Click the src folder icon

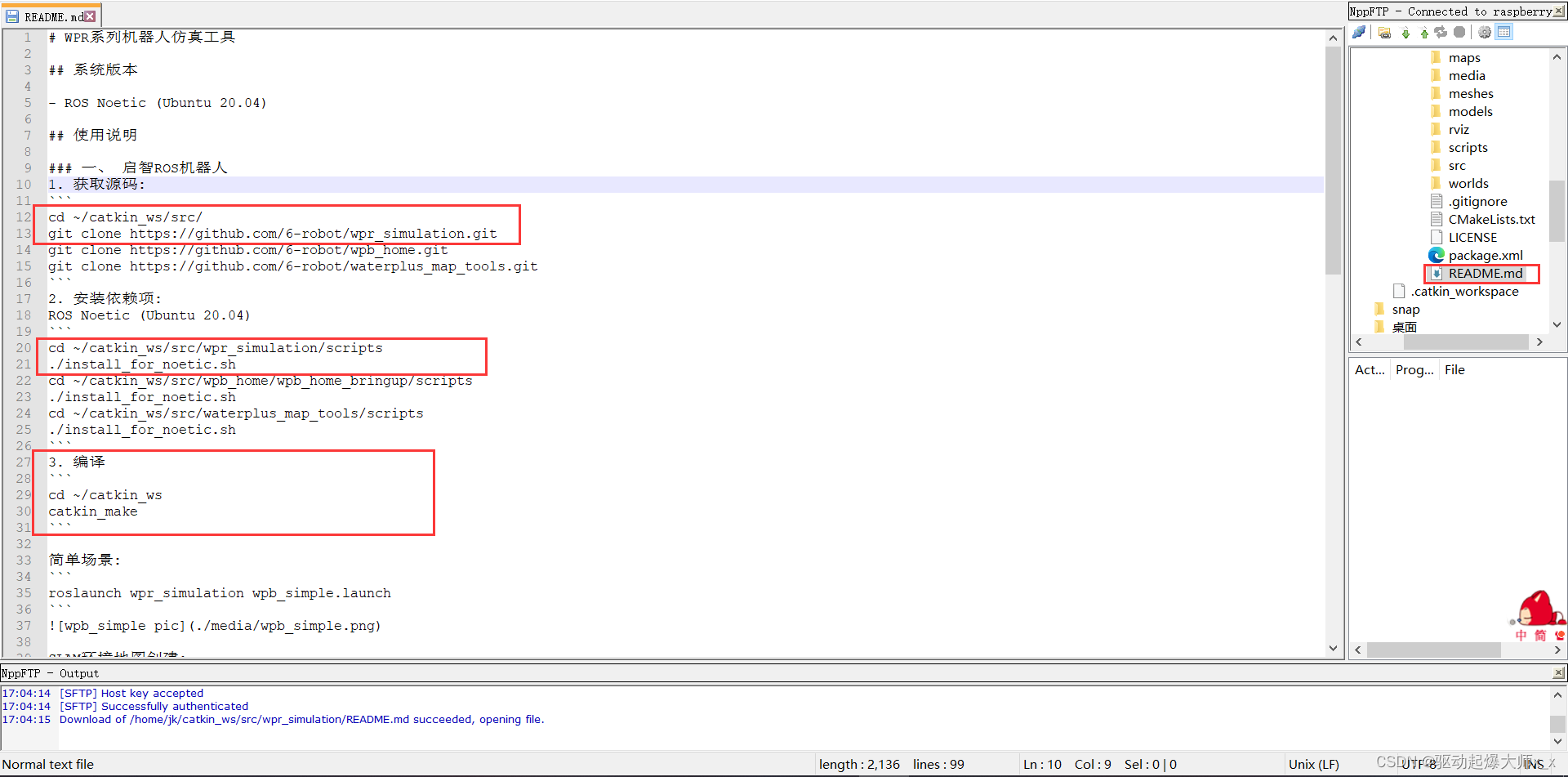coord(1437,165)
